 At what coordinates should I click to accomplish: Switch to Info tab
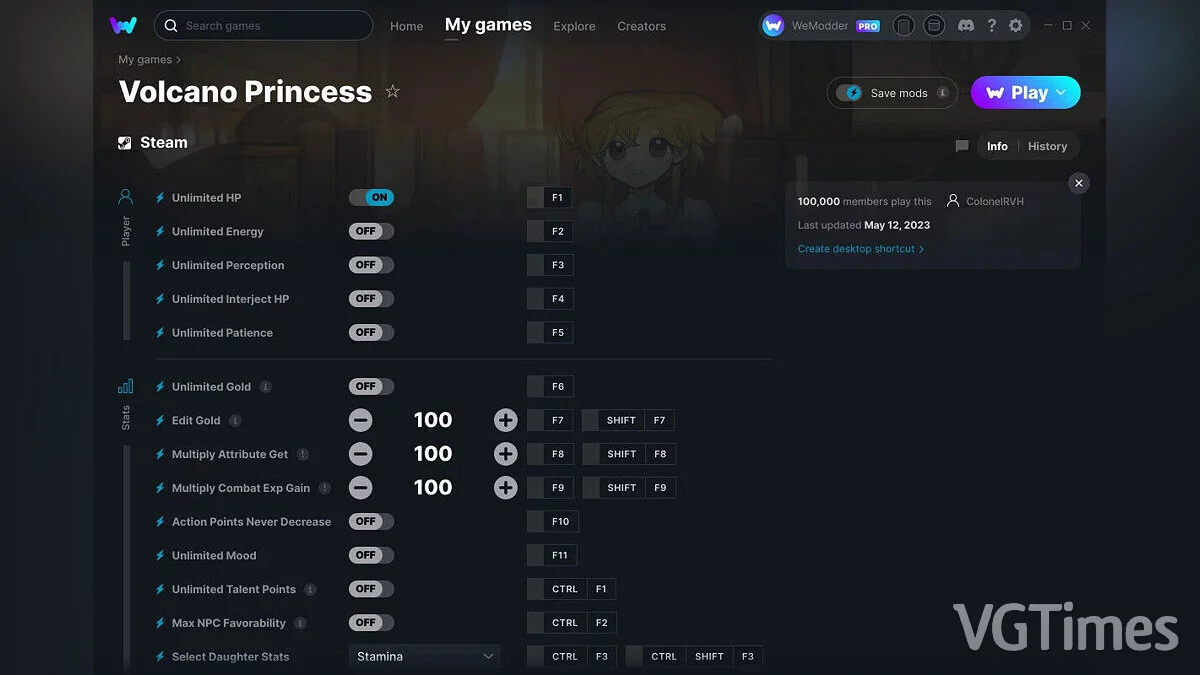click(998, 146)
